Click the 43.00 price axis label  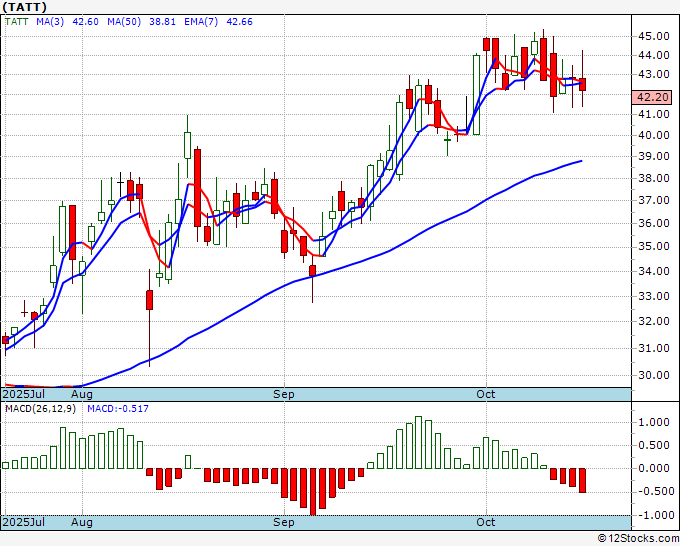(x=654, y=74)
